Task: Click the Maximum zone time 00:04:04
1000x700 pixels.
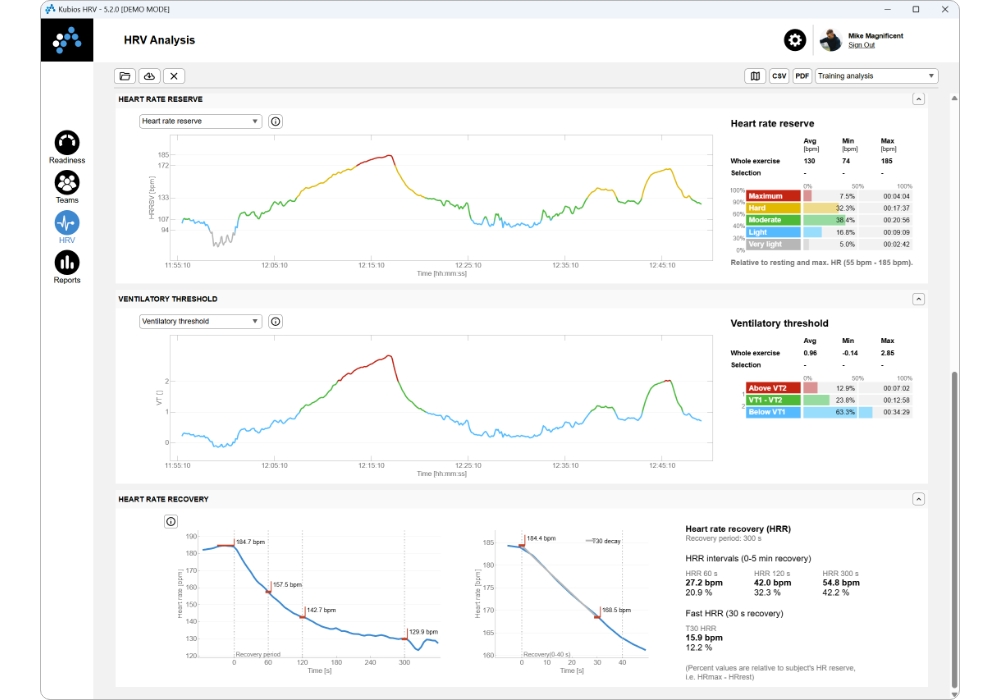Action: point(897,196)
